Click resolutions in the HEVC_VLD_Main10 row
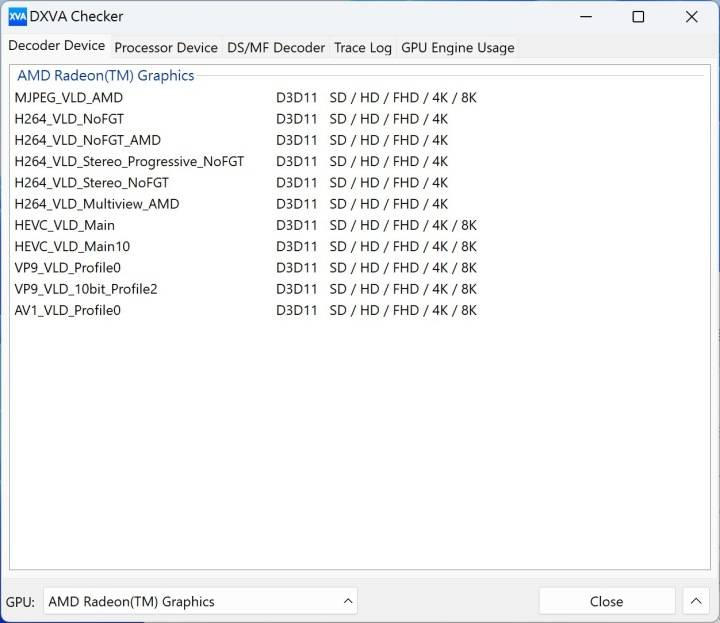The width and height of the screenshot is (720, 623). [x=403, y=247]
